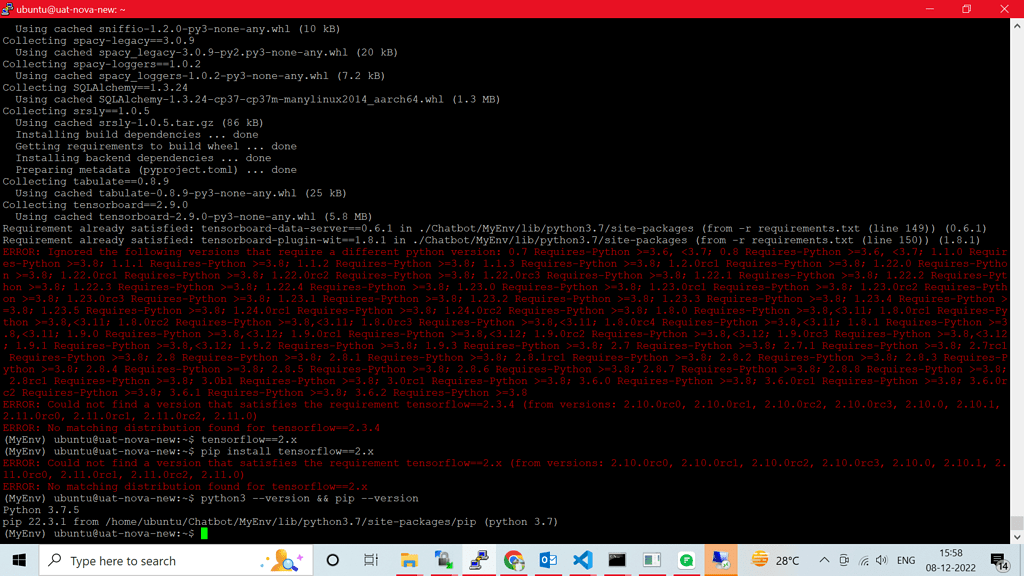Expand hidden icons in the system tray
Viewport: 1024px width, 576px height.
point(825,560)
